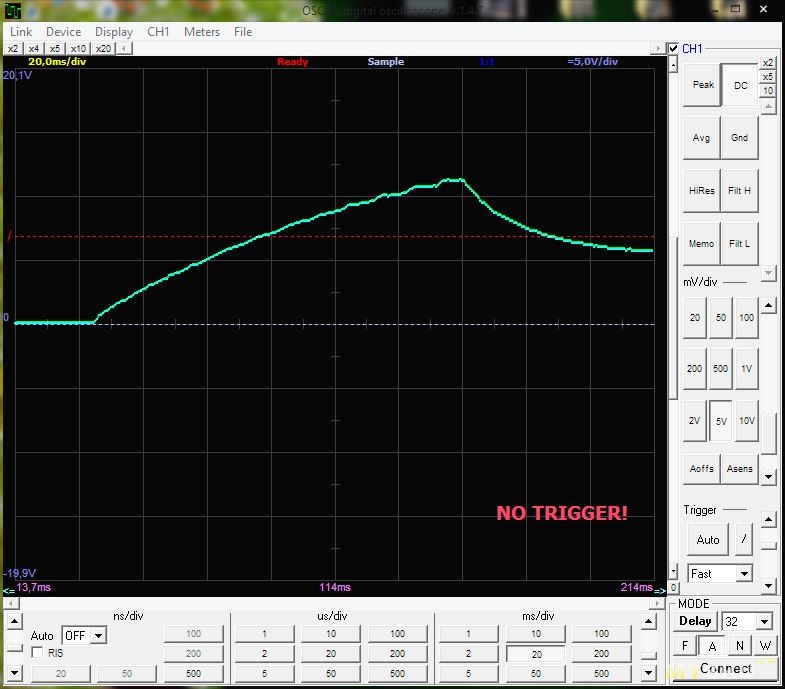The height and width of the screenshot is (689, 785).
Task: Set sensitivity to 2V per division
Action: (695, 421)
